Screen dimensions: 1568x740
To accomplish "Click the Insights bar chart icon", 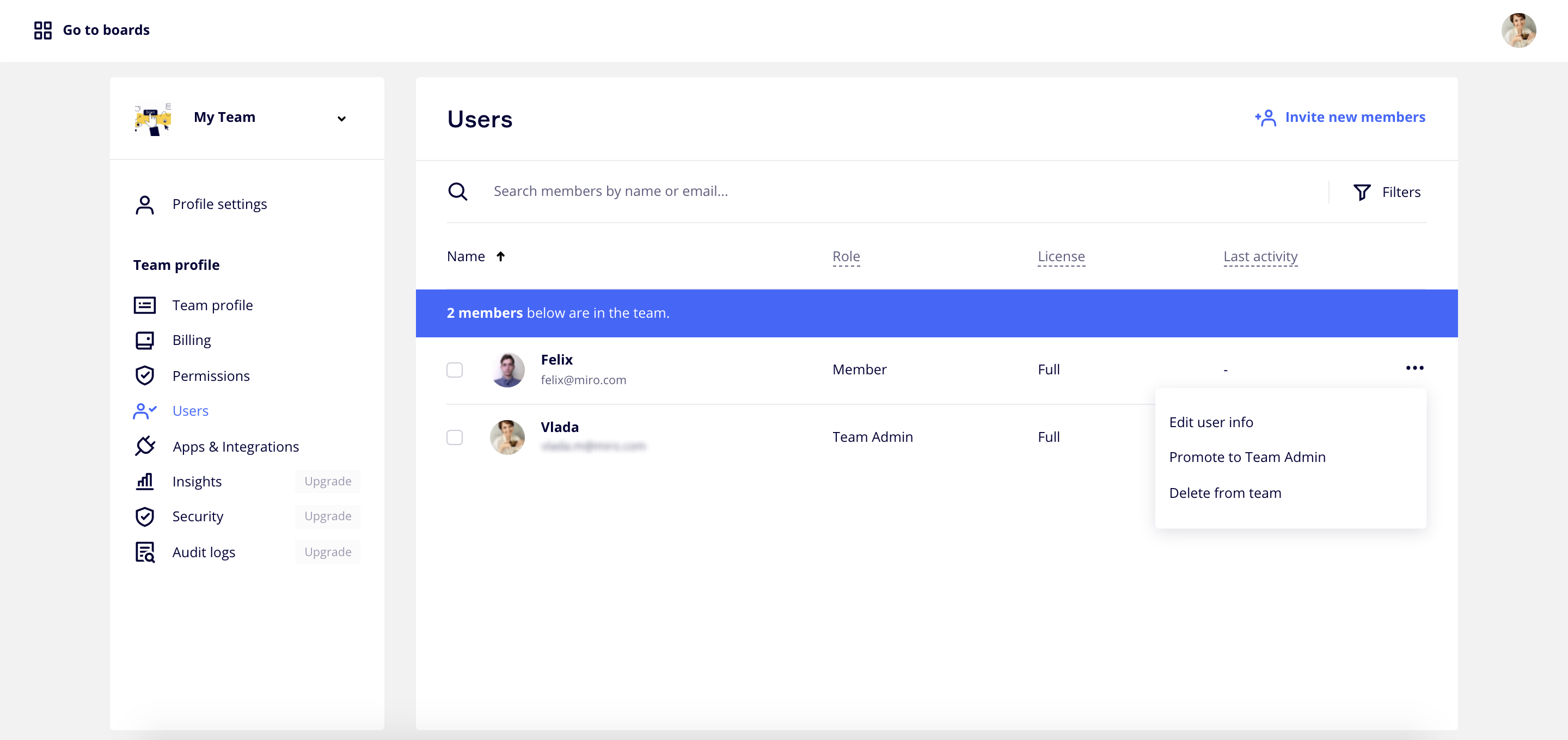I will coord(144,482).
